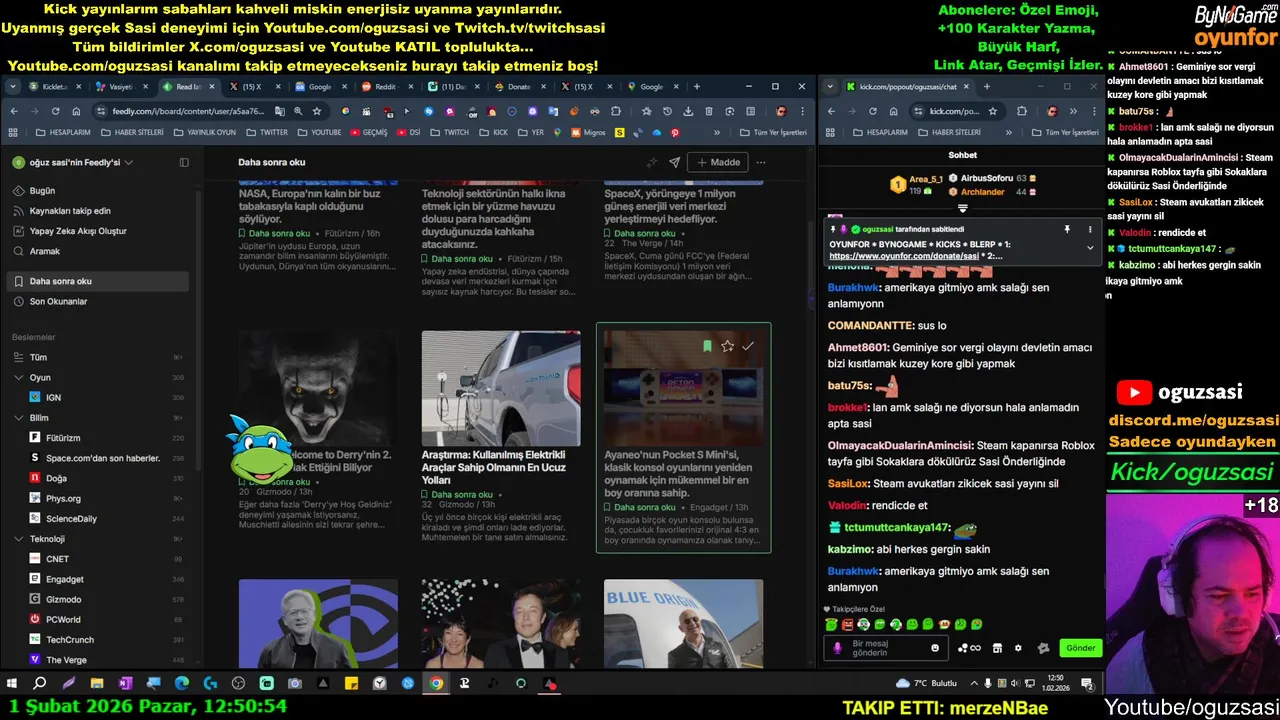Open the three-dot more options in Feedly header
The width and height of the screenshot is (1280, 720).
click(761, 162)
